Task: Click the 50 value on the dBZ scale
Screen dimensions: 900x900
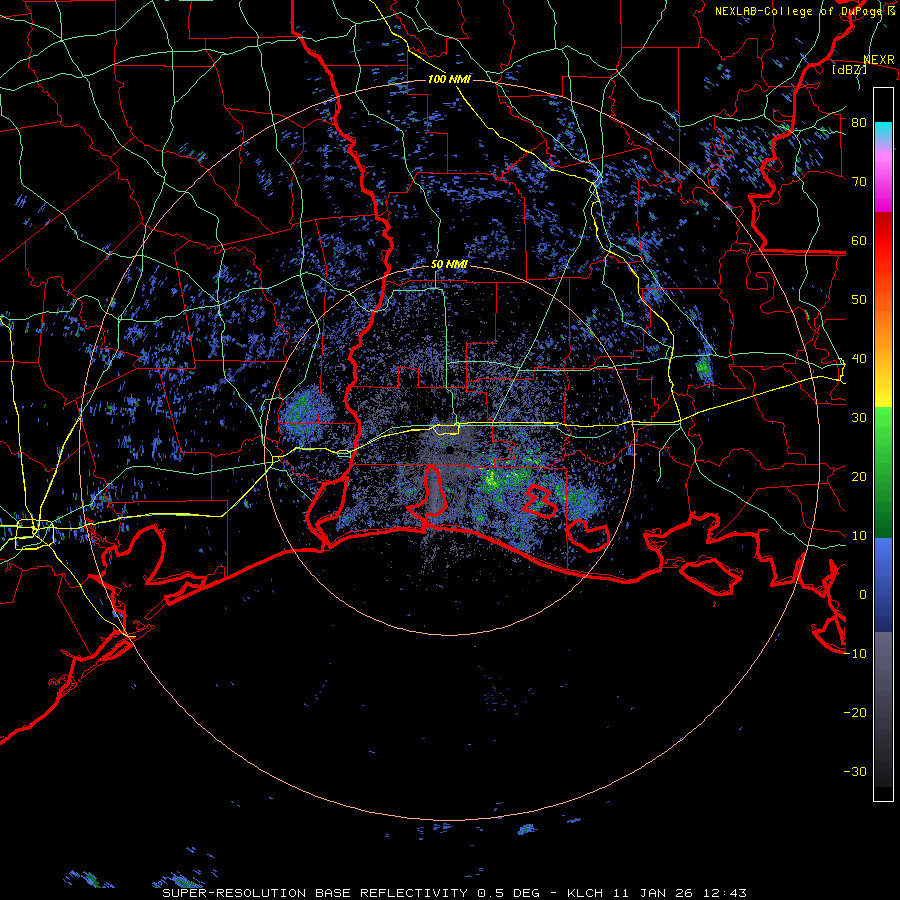Action: point(859,300)
